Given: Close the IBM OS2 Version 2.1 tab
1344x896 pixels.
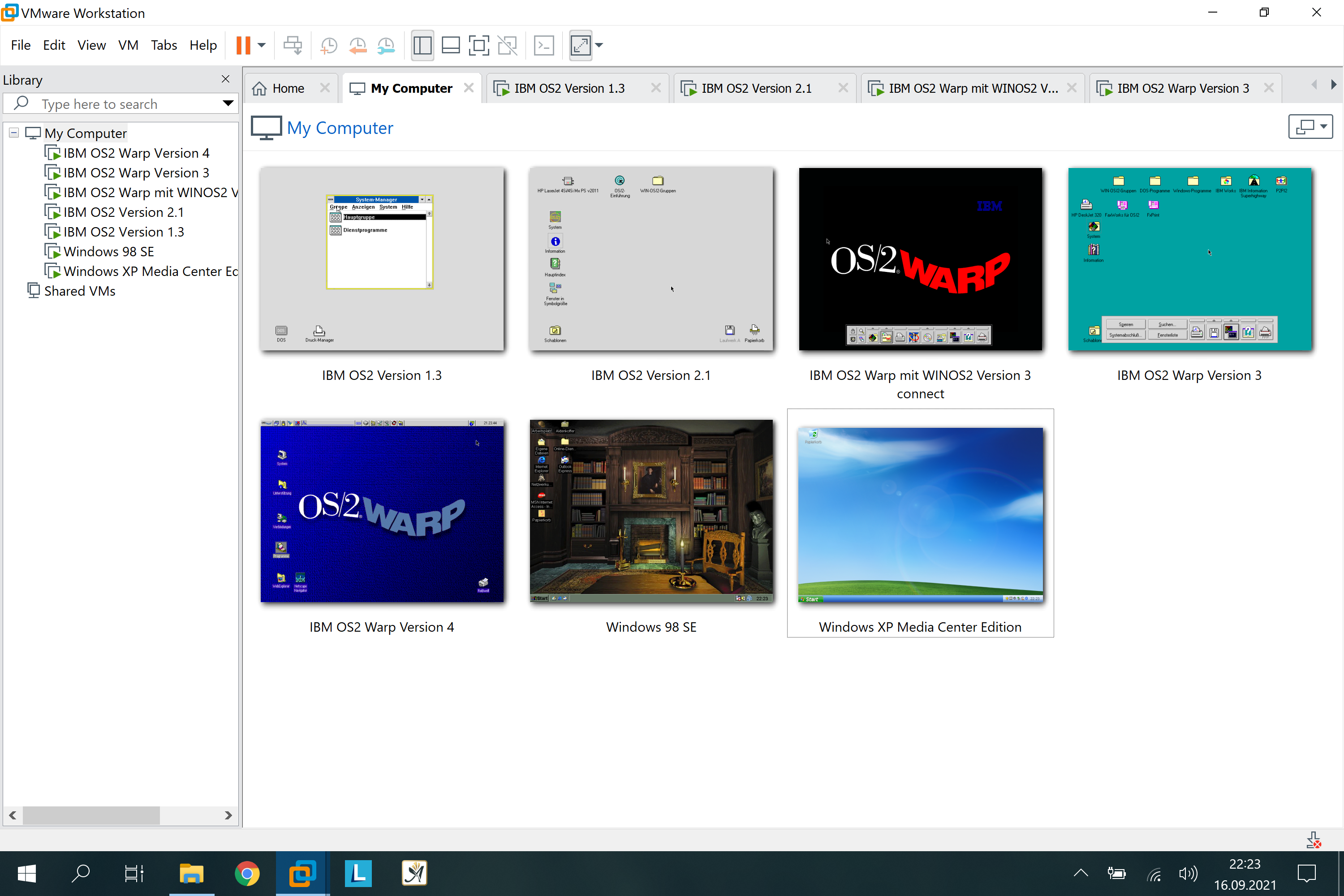Looking at the screenshot, I should coord(843,88).
